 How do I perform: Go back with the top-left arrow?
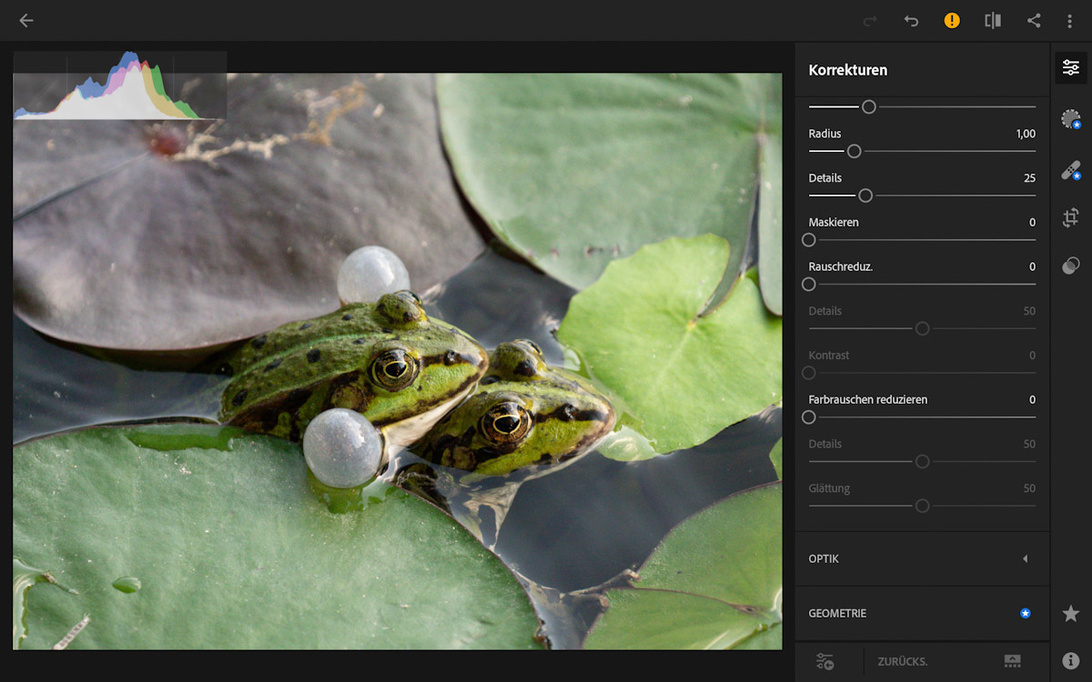coord(26,21)
